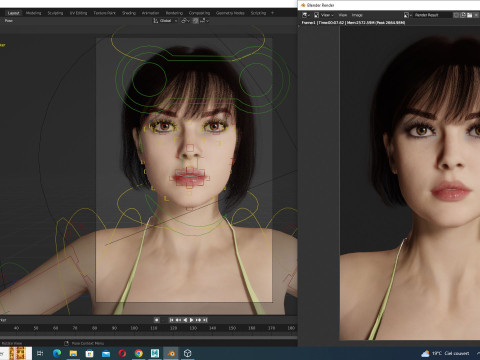
Task: Switch to the UV Editing workspace
Action: [x=78, y=13]
